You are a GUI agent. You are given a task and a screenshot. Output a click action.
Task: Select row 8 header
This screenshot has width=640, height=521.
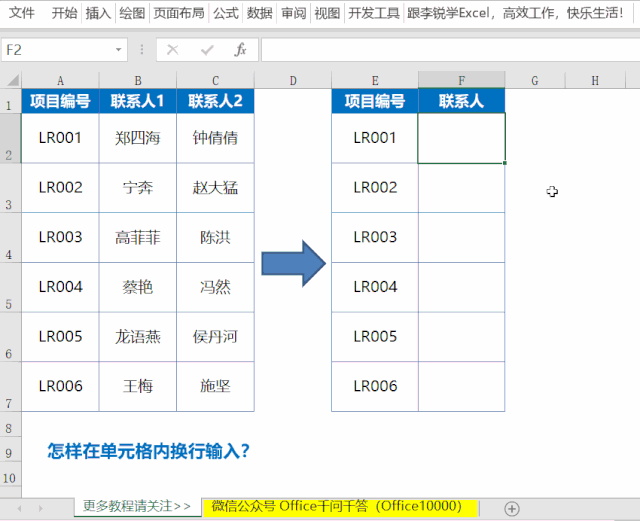(x=10, y=425)
